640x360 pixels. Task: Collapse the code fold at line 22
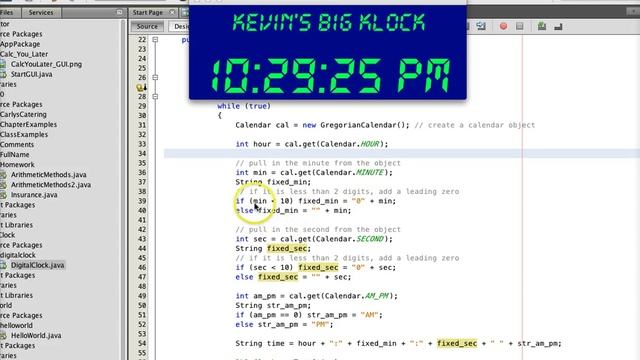click(x=155, y=40)
